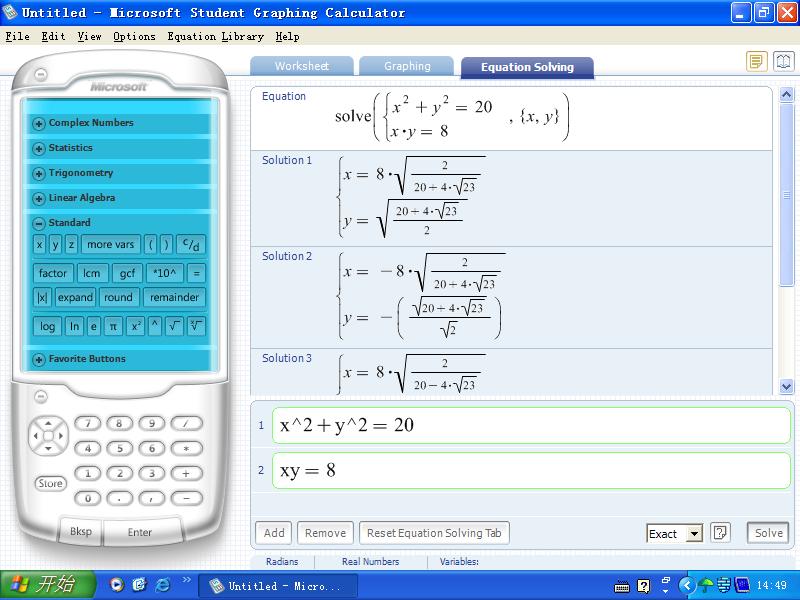
Task: Click the c/d fraction key
Action: pyautogui.click(x=191, y=244)
